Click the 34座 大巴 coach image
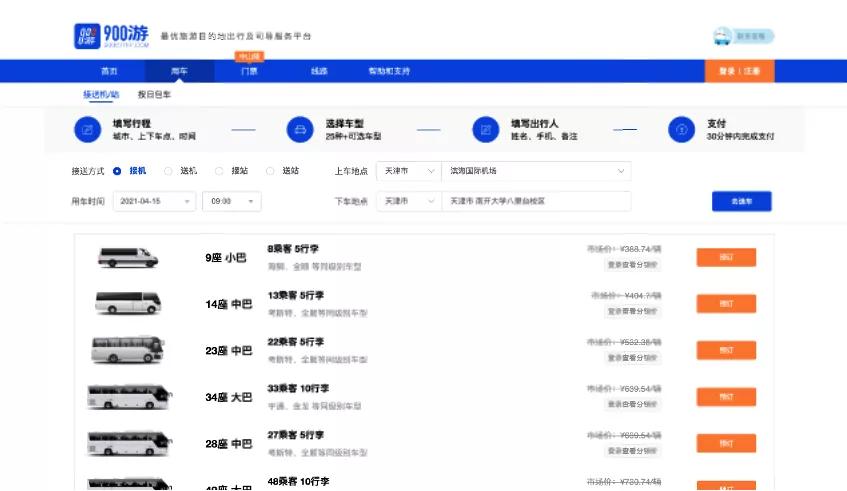Screen dimensions: 847x491 (x=129, y=396)
